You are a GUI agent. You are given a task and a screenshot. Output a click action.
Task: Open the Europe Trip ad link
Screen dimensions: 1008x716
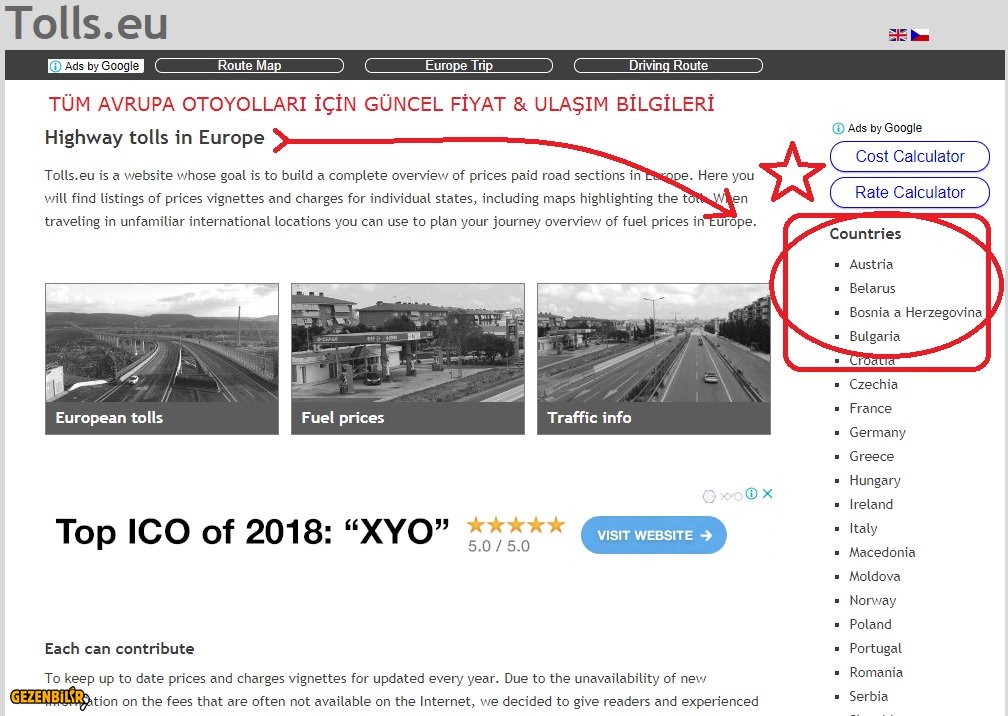pos(458,66)
